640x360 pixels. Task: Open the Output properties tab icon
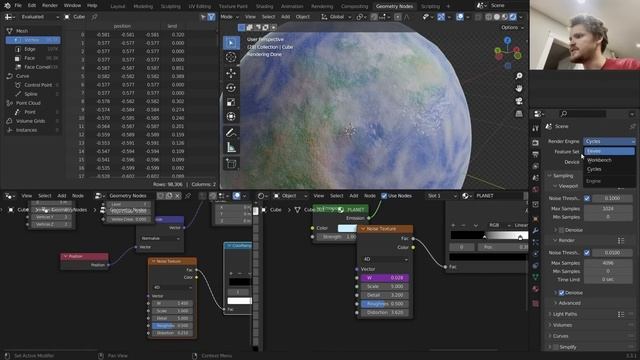click(536, 155)
